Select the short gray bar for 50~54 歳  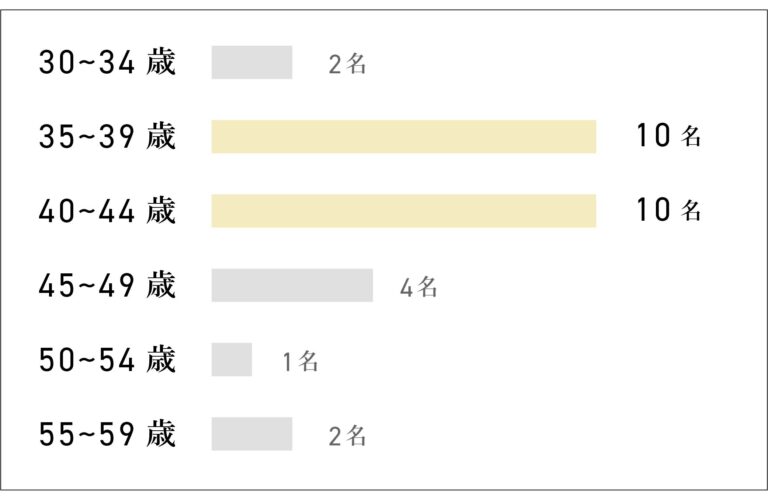click(x=232, y=360)
